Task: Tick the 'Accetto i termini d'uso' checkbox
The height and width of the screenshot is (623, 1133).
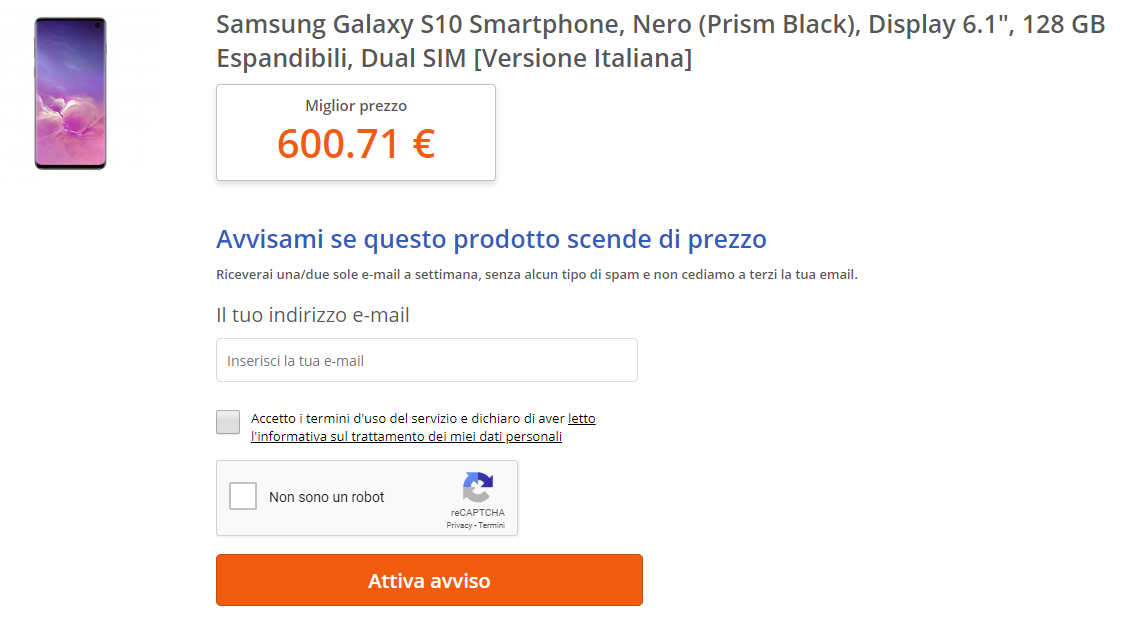Action: click(228, 422)
